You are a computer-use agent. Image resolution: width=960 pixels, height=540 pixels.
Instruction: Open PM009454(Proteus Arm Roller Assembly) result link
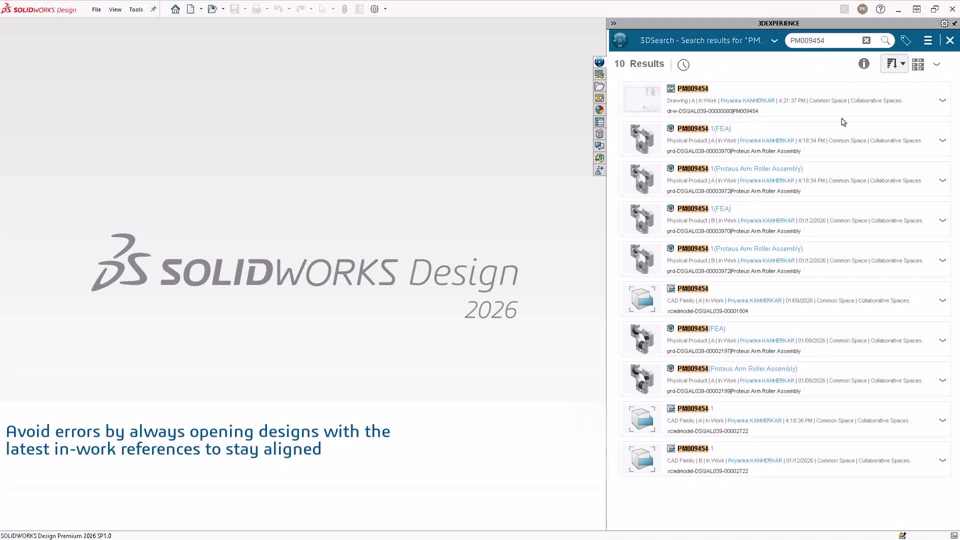coord(737,369)
